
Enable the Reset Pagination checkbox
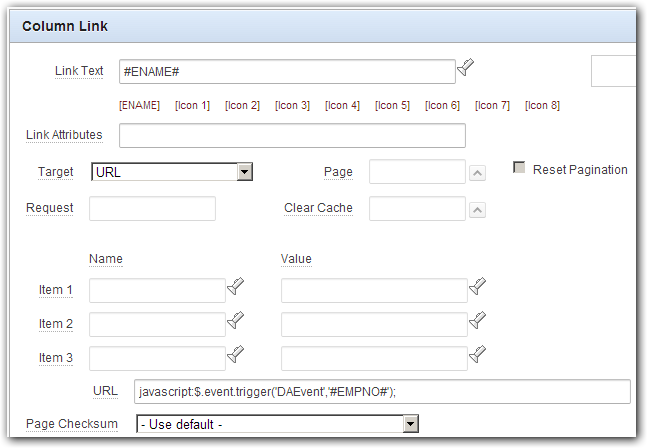[519, 167]
